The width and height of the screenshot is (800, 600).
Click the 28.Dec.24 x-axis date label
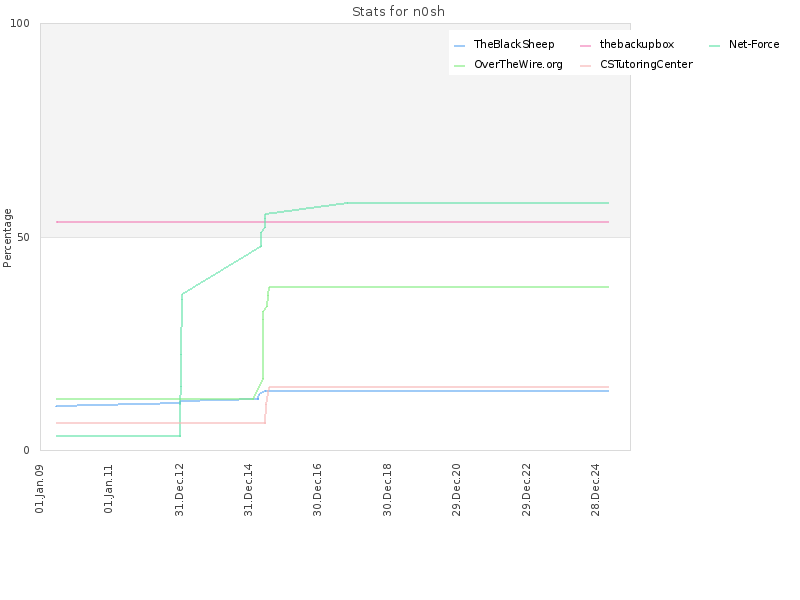click(x=595, y=490)
